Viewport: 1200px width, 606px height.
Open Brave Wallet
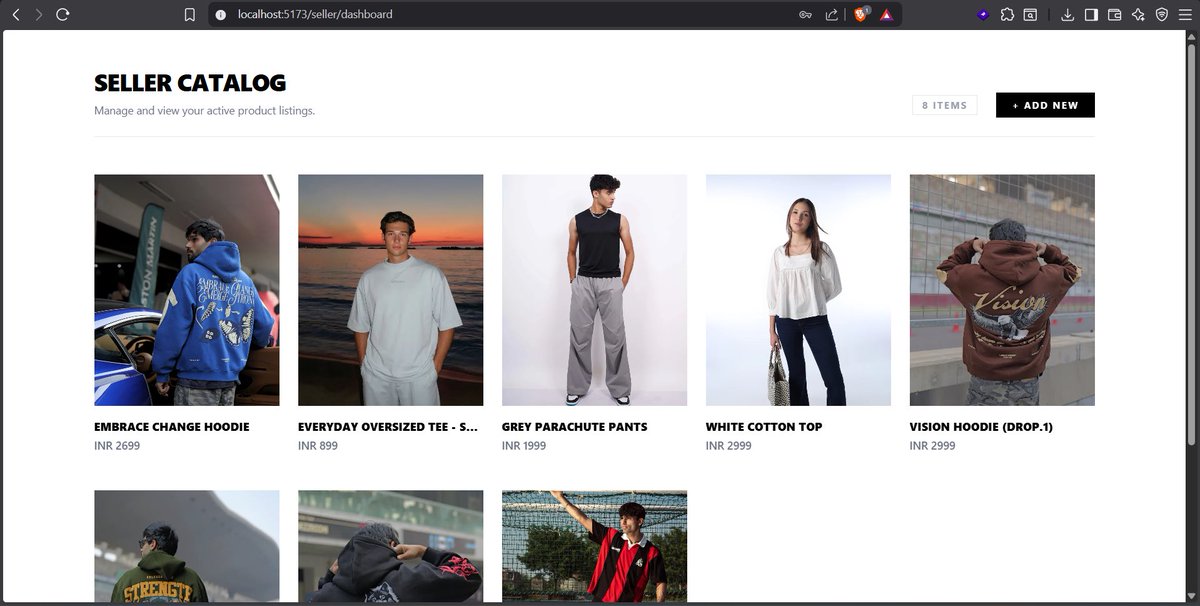[x=1115, y=15]
